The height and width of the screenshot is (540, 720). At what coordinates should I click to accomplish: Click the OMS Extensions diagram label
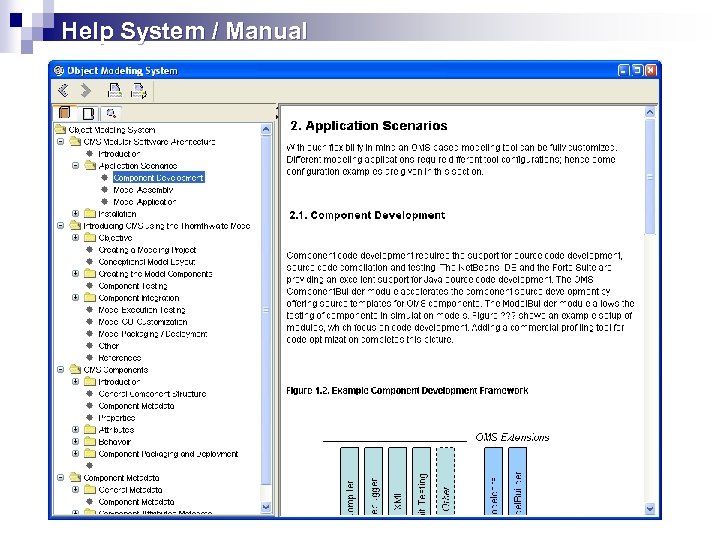pos(512,437)
